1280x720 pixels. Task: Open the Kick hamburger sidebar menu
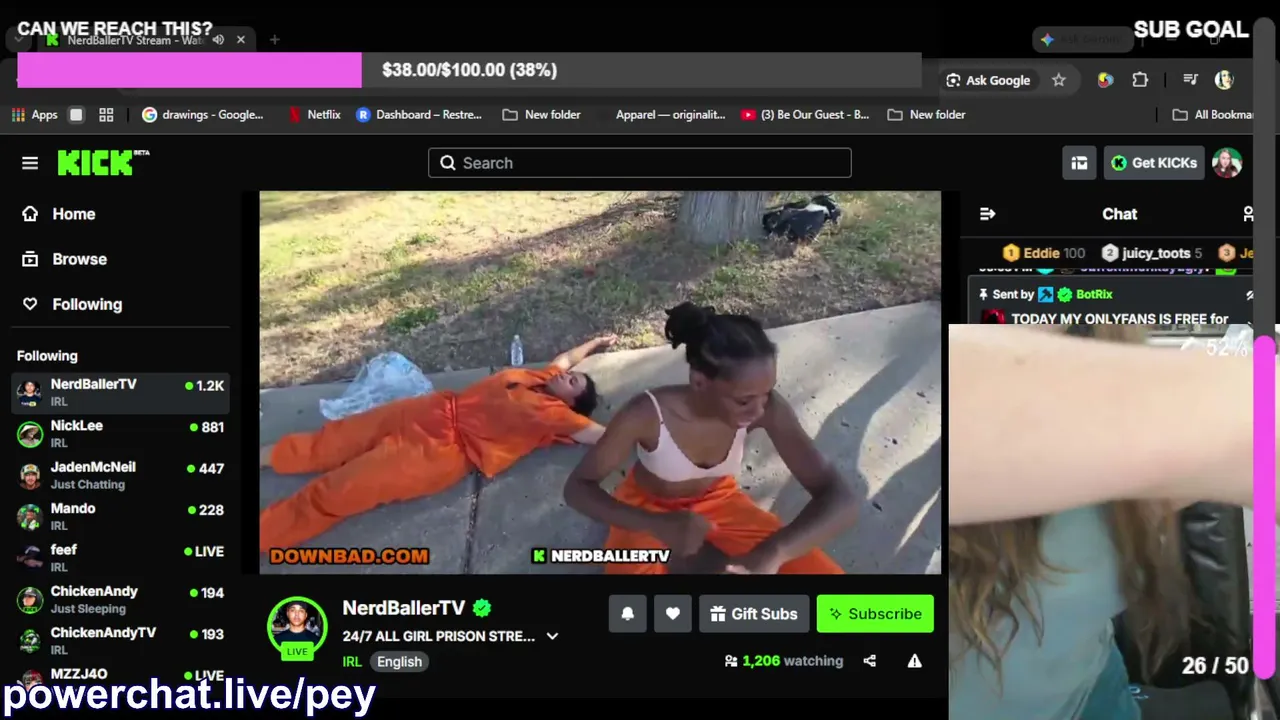pos(30,163)
